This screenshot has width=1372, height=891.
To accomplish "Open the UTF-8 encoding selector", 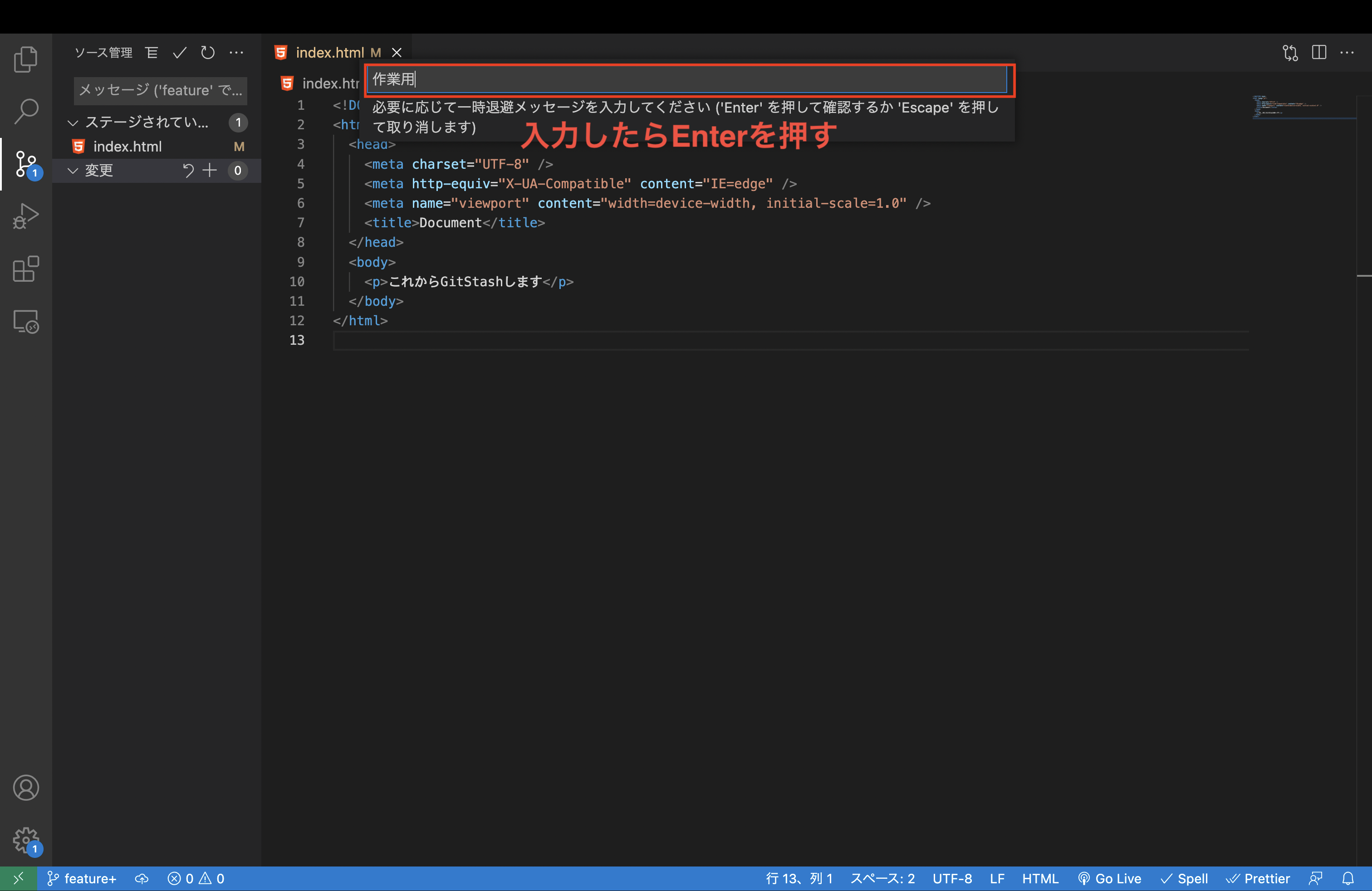I will tap(952, 878).
